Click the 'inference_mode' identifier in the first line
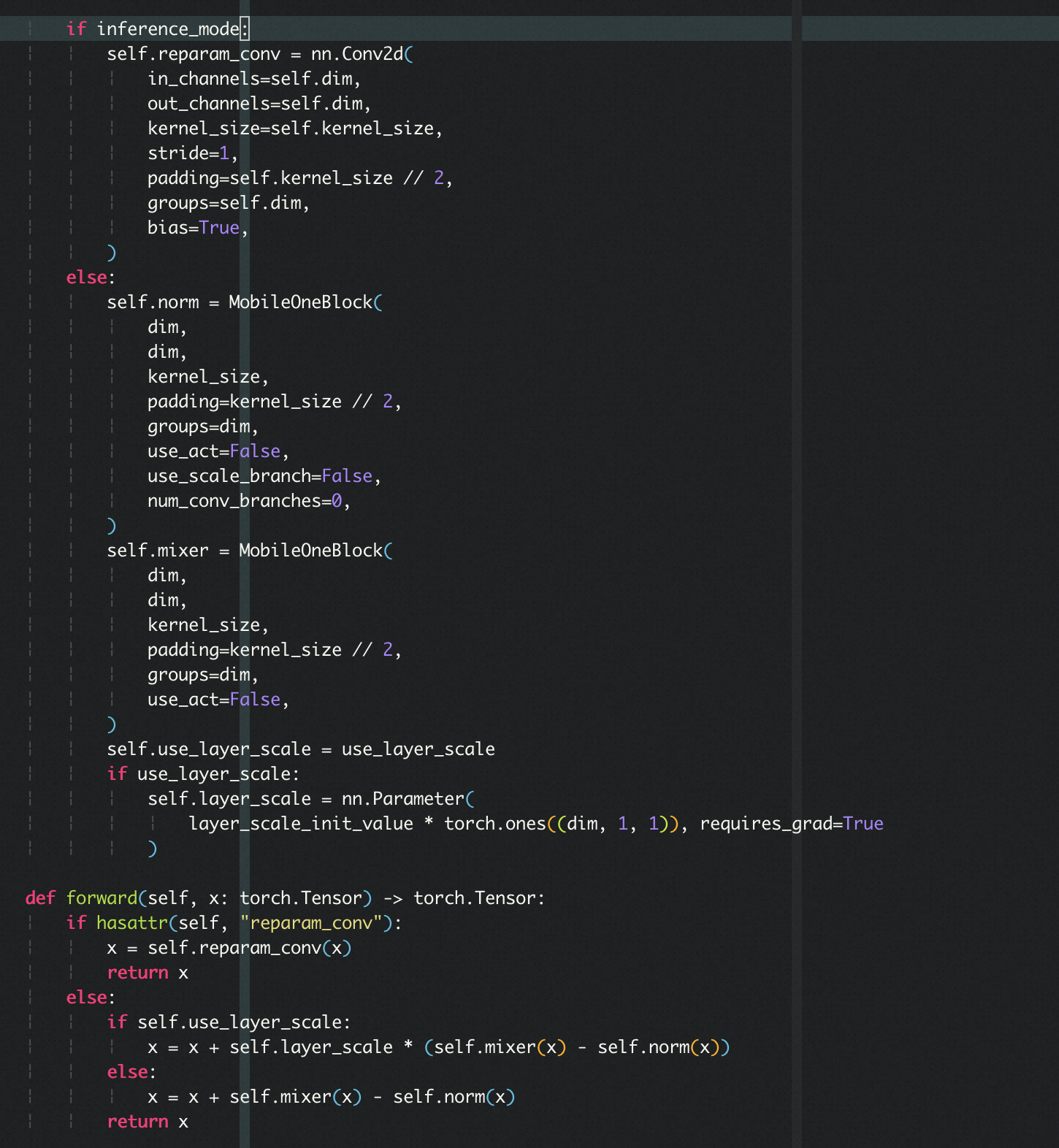The width and height of the screenshot is (1059, 1148). click(168, 29)
